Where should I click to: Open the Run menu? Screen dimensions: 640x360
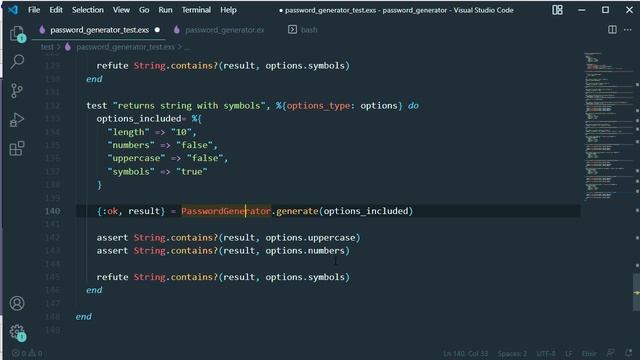[x=165, y=10]
